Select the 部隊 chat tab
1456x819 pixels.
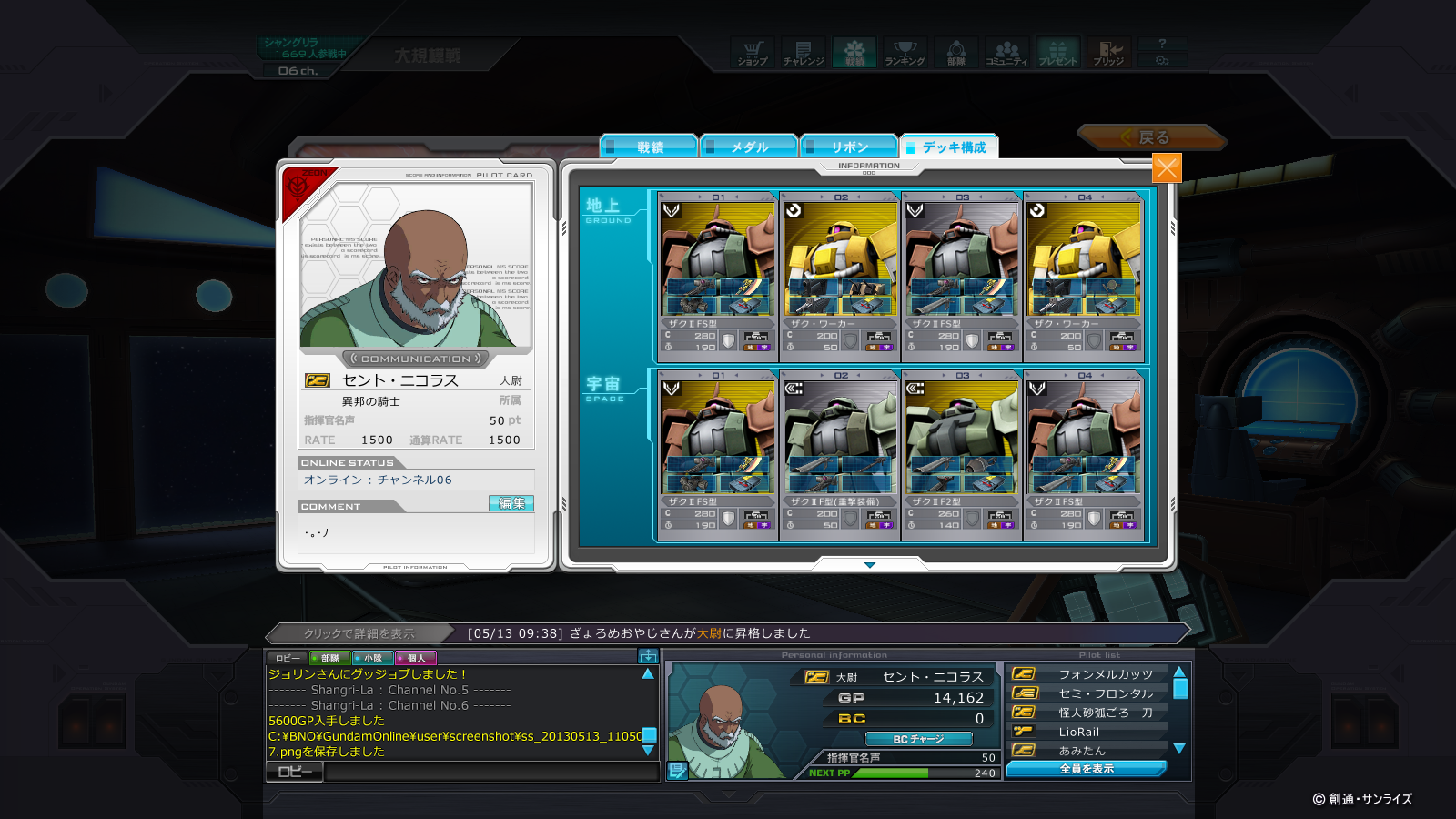click(x=329, y=658)
